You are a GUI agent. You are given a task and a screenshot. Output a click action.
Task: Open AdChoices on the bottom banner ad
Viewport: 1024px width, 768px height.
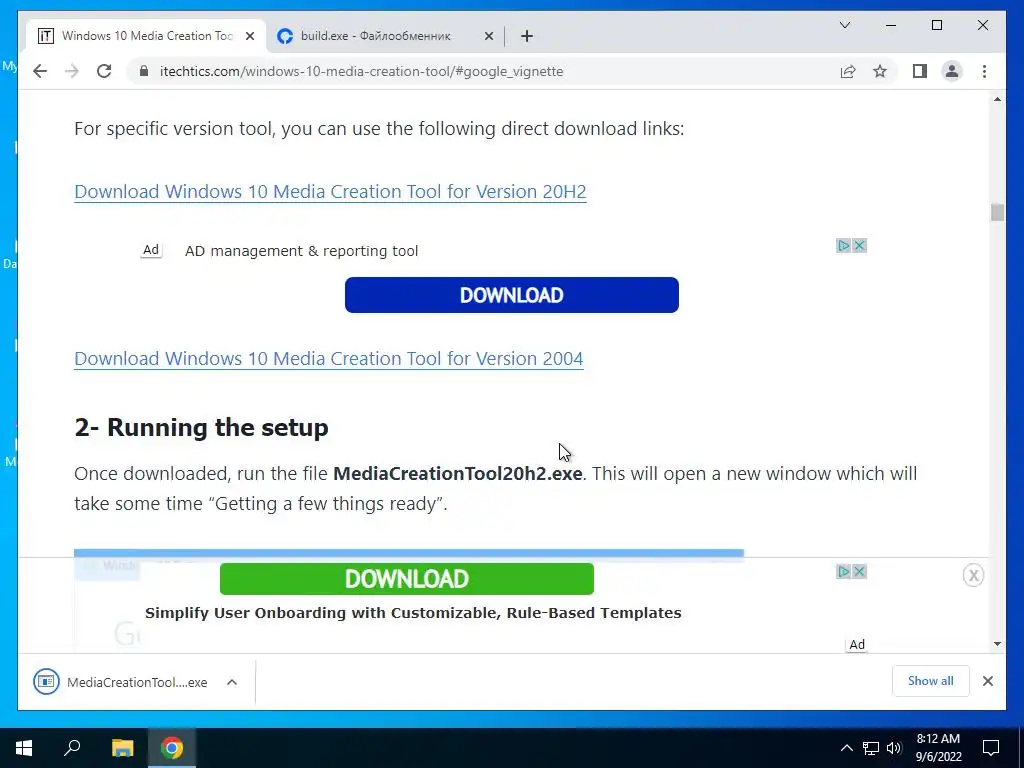click(x=844, y=571)
